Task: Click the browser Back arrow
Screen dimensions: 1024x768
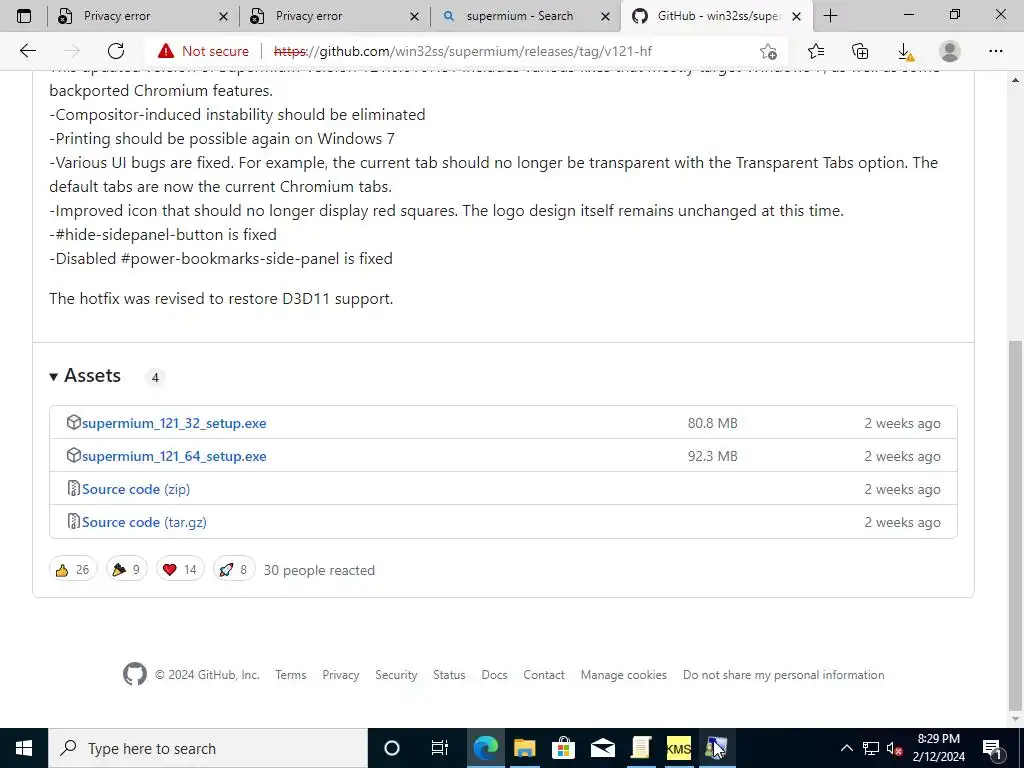Action: [27, 51]
